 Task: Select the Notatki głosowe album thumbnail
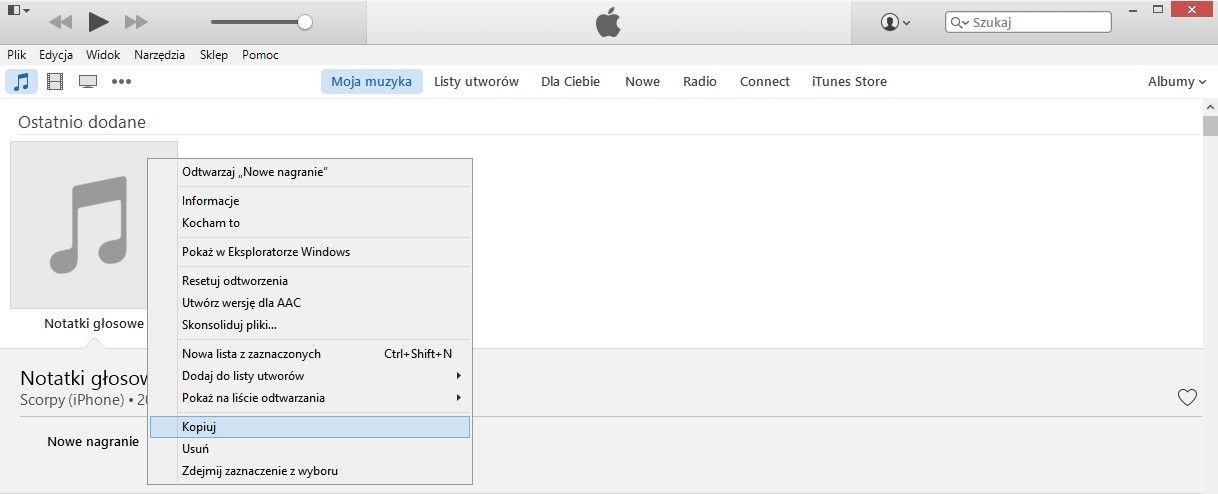[79, 225]
